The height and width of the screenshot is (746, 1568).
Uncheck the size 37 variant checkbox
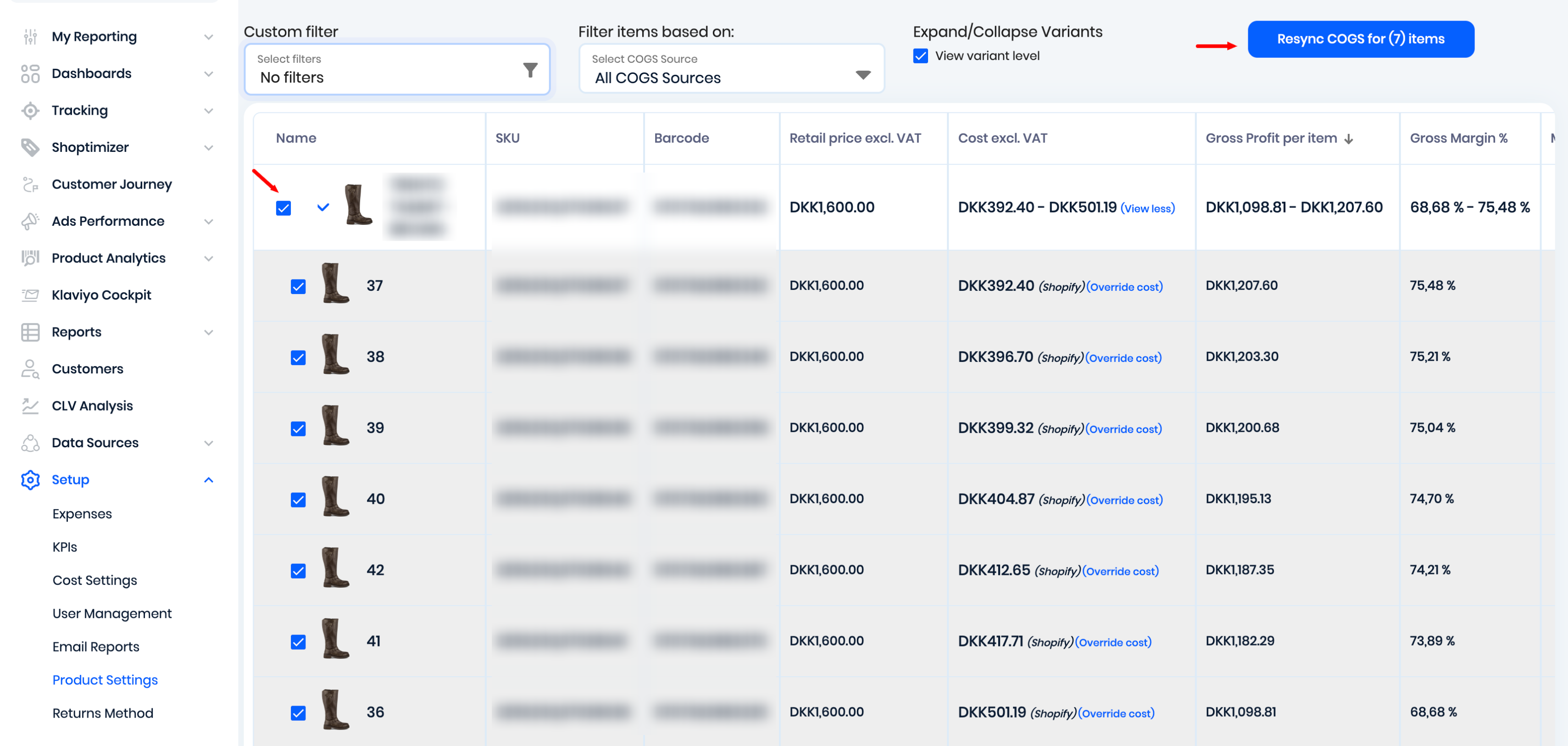click(298, 286)
